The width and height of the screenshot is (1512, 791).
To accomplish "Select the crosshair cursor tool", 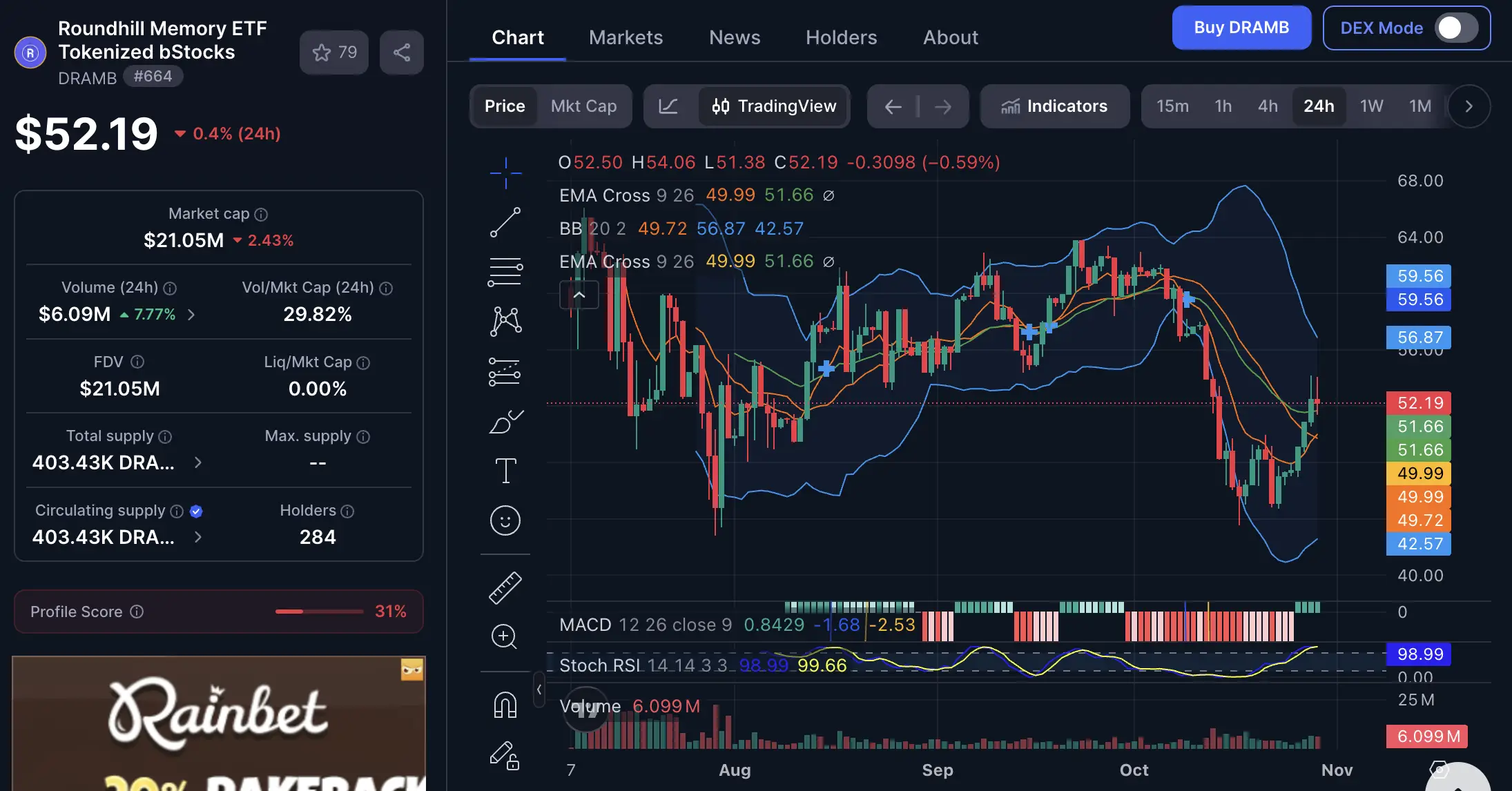I will coord(505,173).
